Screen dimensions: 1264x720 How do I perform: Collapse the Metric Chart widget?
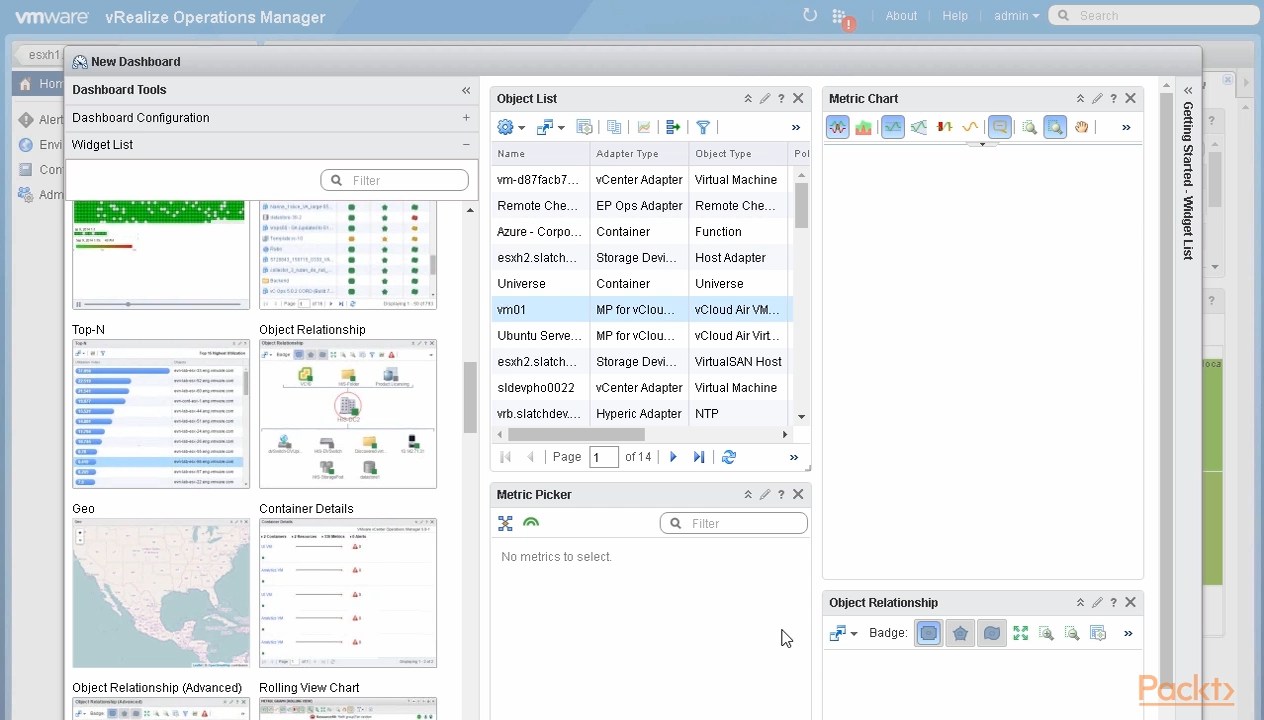1080,99
